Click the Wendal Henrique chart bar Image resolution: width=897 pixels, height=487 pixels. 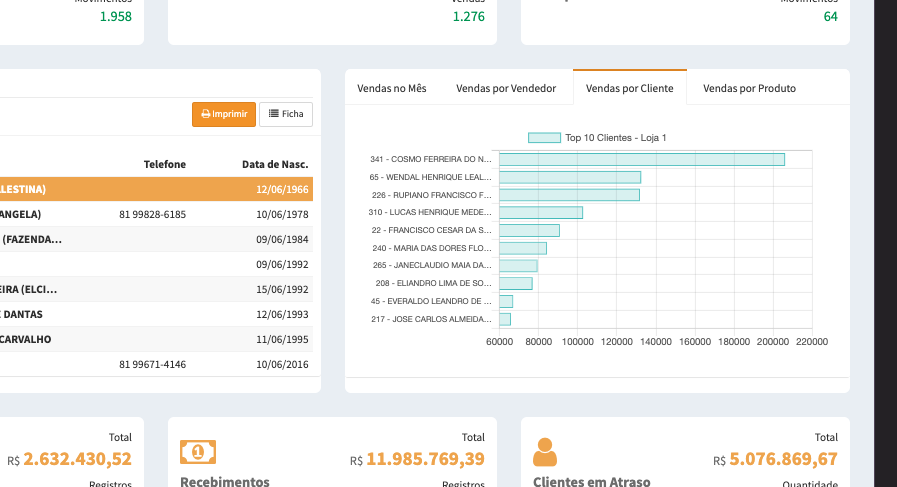click(569, 177)
